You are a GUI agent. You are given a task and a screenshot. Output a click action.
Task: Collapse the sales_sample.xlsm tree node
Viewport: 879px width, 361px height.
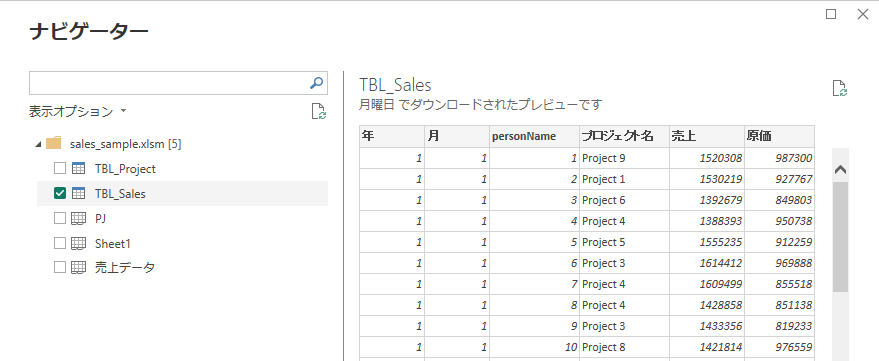38,144
